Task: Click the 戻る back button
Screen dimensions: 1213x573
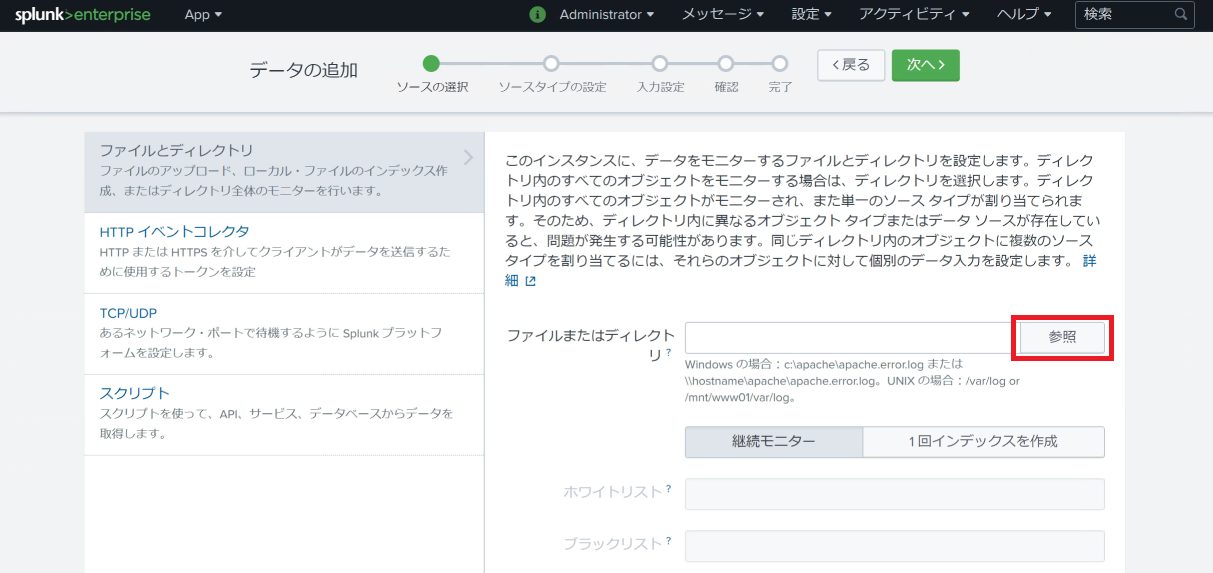Action: (x=851, y=65)
